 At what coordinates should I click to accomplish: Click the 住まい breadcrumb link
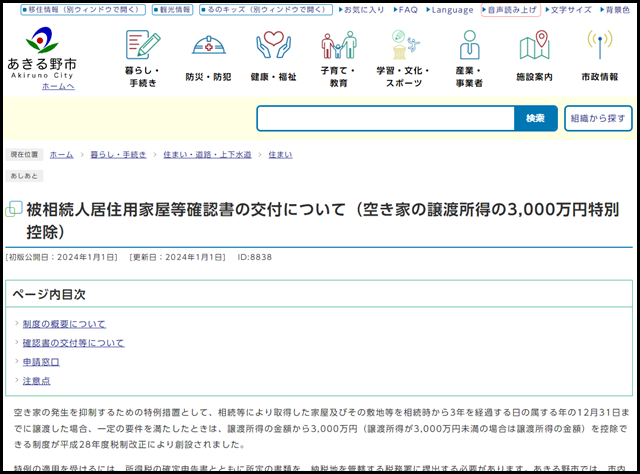pyautogui.click(x=280, y=155)
